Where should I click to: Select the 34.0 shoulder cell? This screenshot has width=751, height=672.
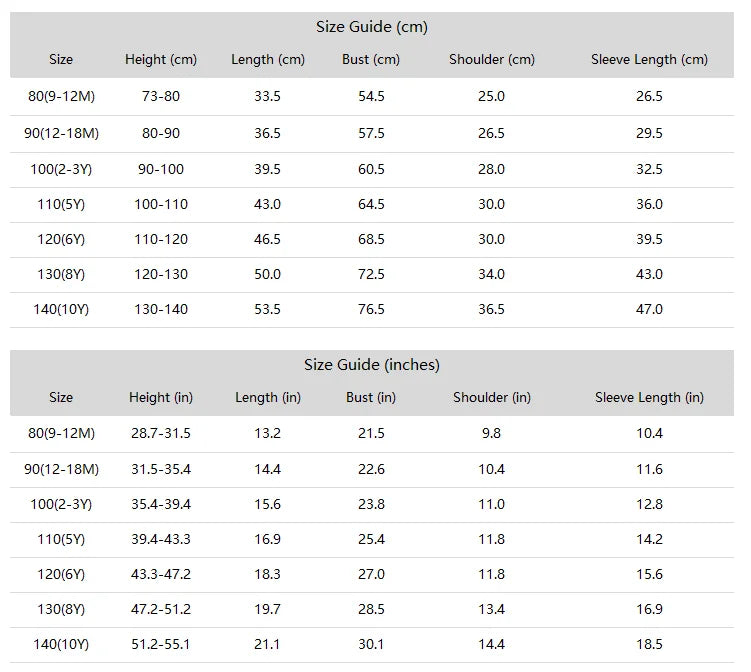tap(491, 274)
